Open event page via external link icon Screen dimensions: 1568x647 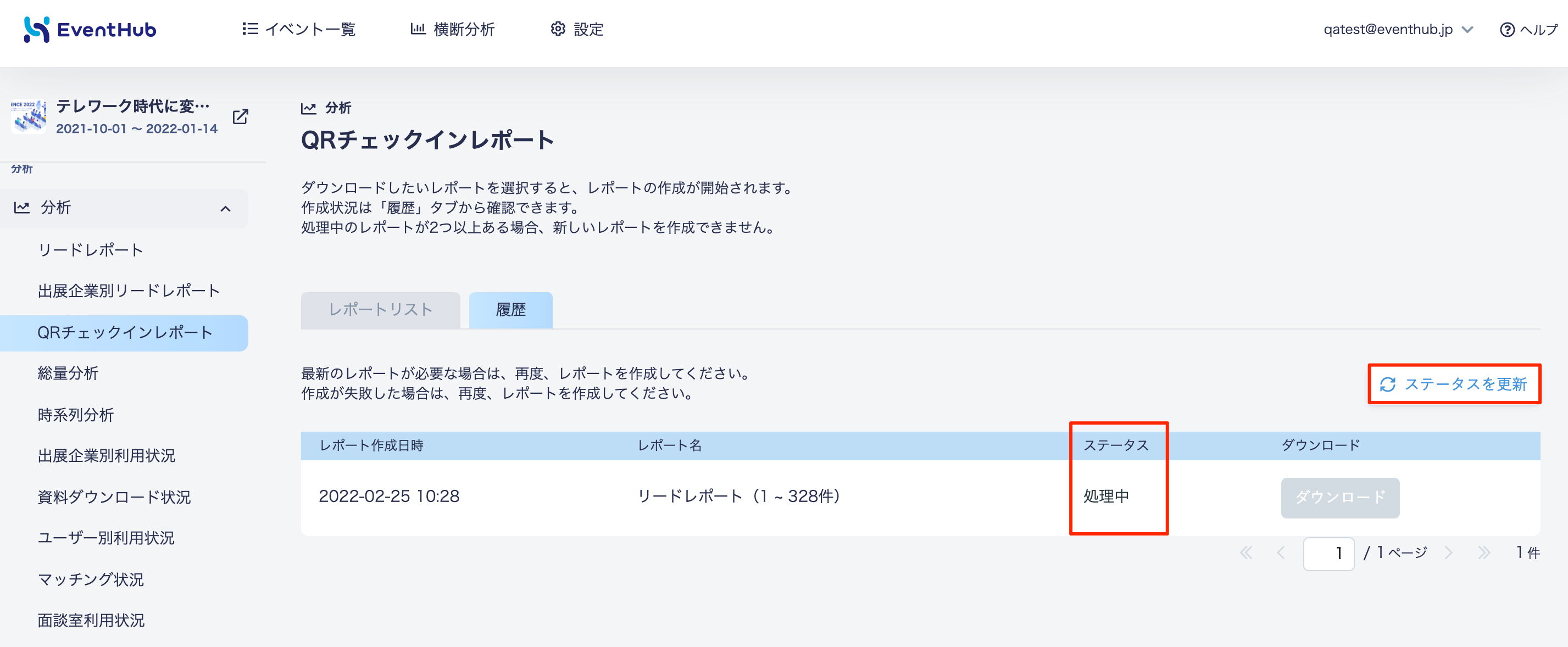241,116
